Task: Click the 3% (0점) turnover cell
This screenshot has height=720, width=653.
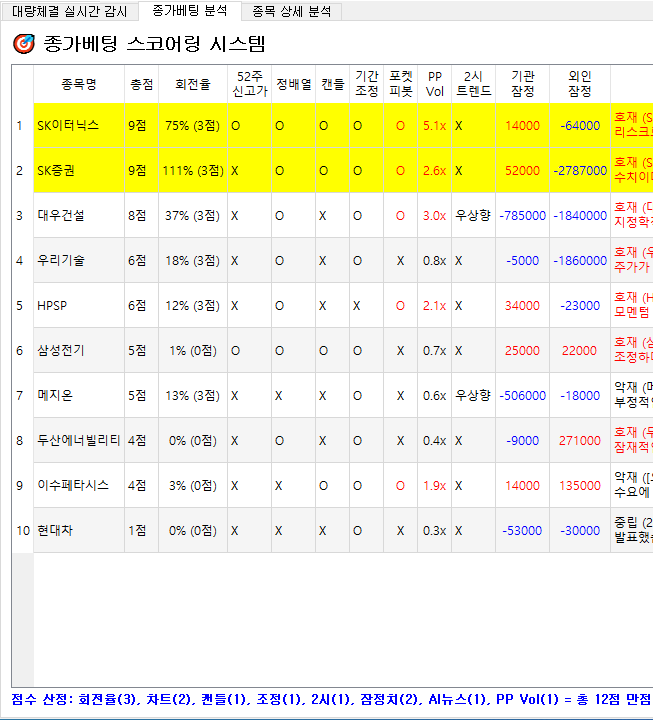Action: point(193,485)
